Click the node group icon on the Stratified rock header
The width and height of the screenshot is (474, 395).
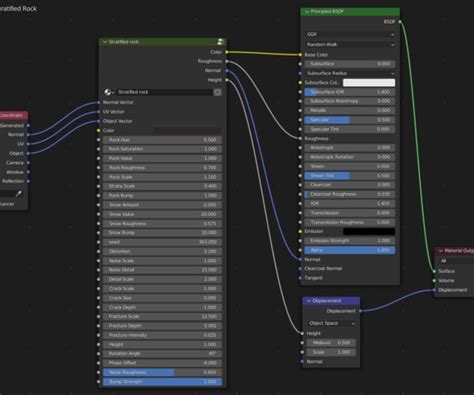[x=220, y=42]
